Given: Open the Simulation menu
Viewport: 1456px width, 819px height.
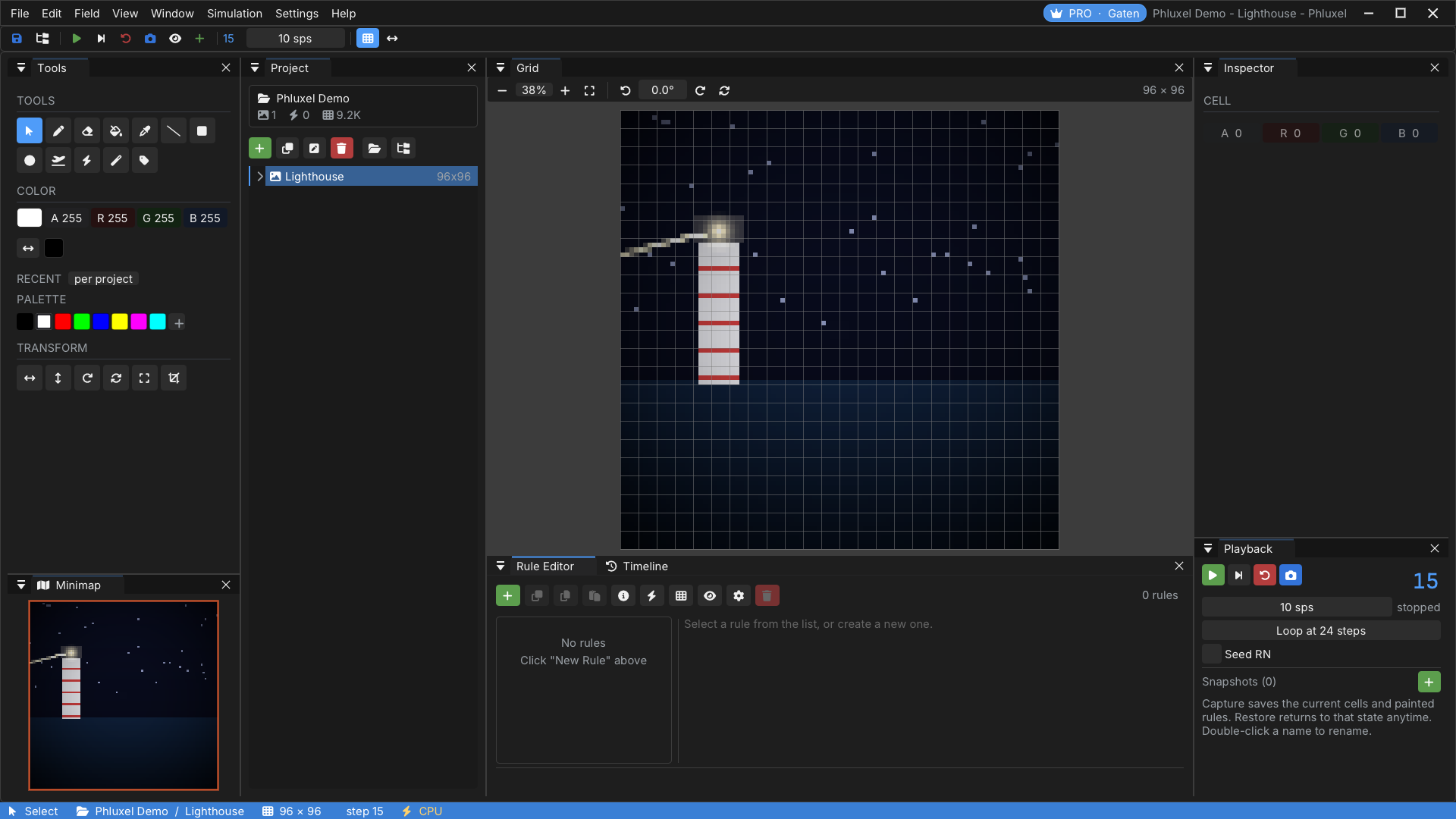Looking at the screenshot, I should [234, 14].
